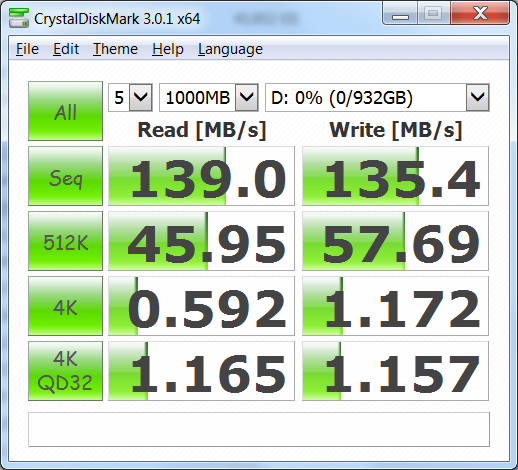Click the Seq write value 135.4
The image size is (518, 470).
point(395,176)
